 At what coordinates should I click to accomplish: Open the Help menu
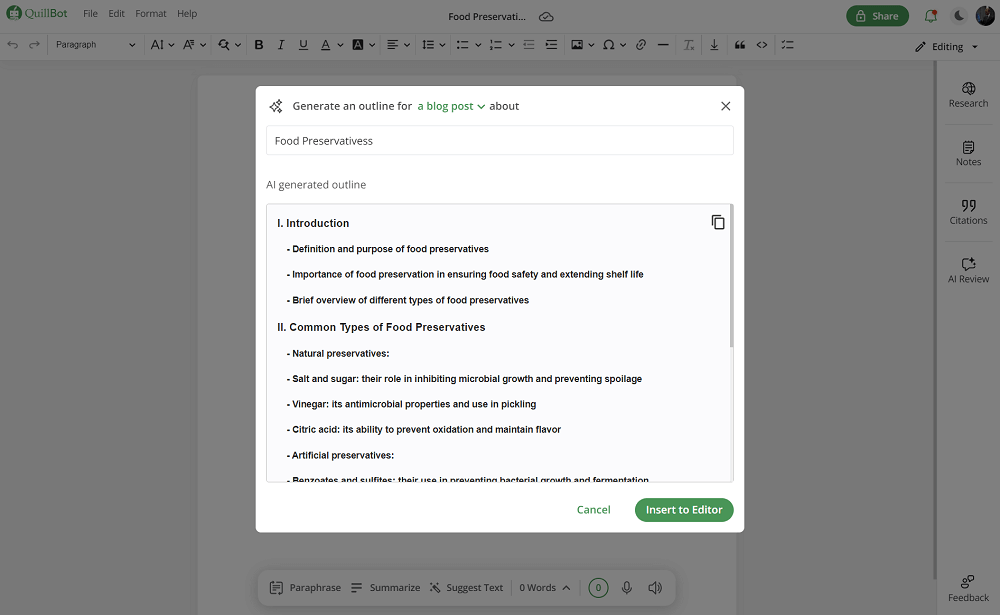pyautogui.click(x=187, y=13)
